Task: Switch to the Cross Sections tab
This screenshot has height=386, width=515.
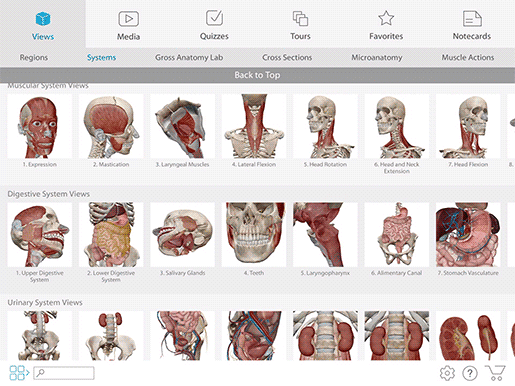Action: tap(287, 58)
